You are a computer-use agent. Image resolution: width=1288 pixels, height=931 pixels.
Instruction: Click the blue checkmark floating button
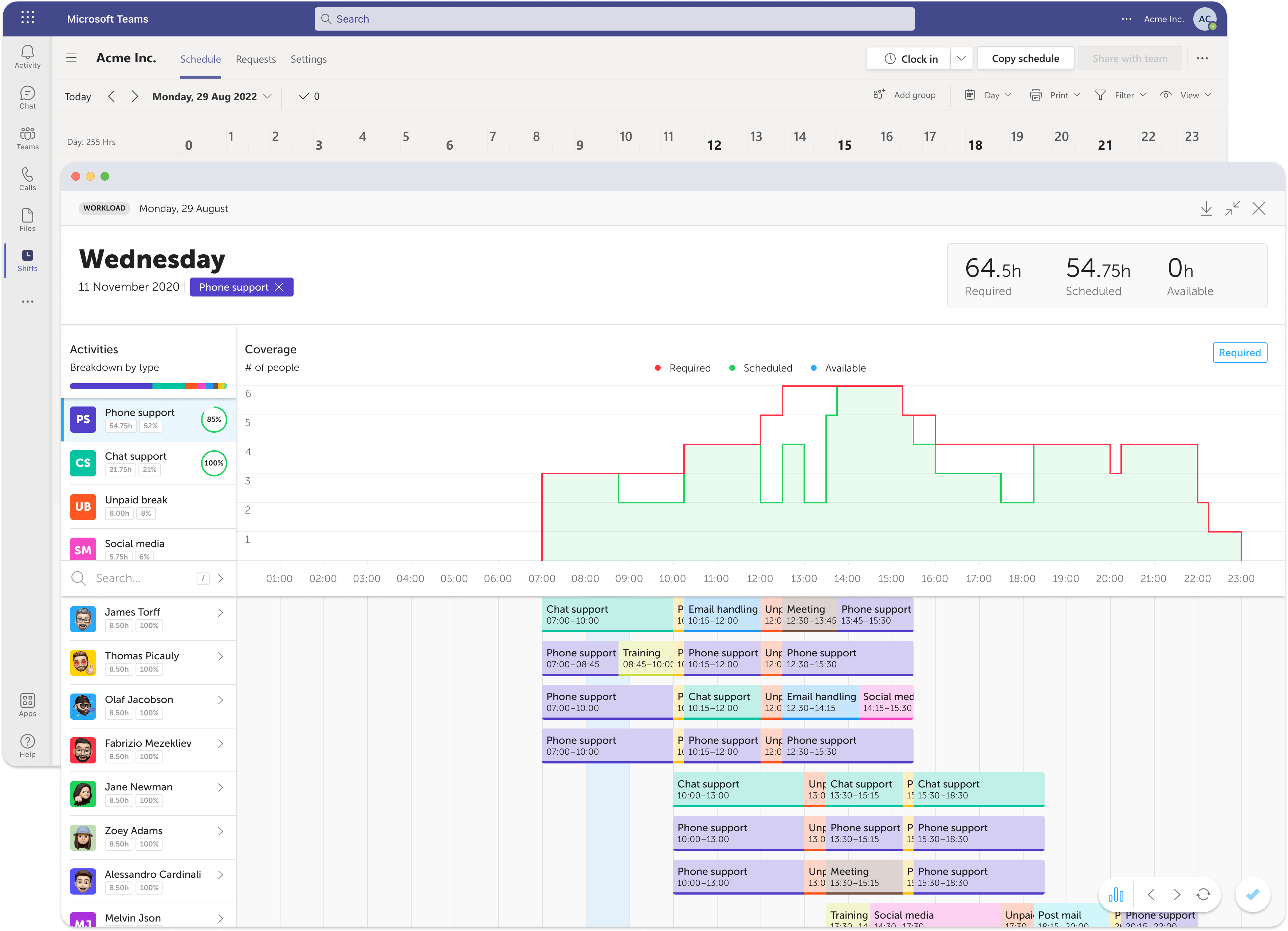tap(1253, 895)
